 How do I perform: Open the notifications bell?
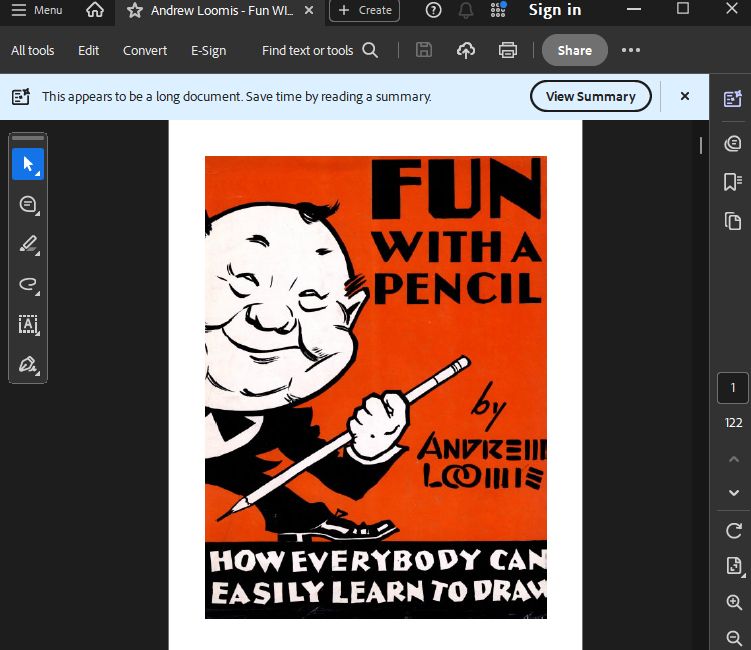tap(466, 10)
